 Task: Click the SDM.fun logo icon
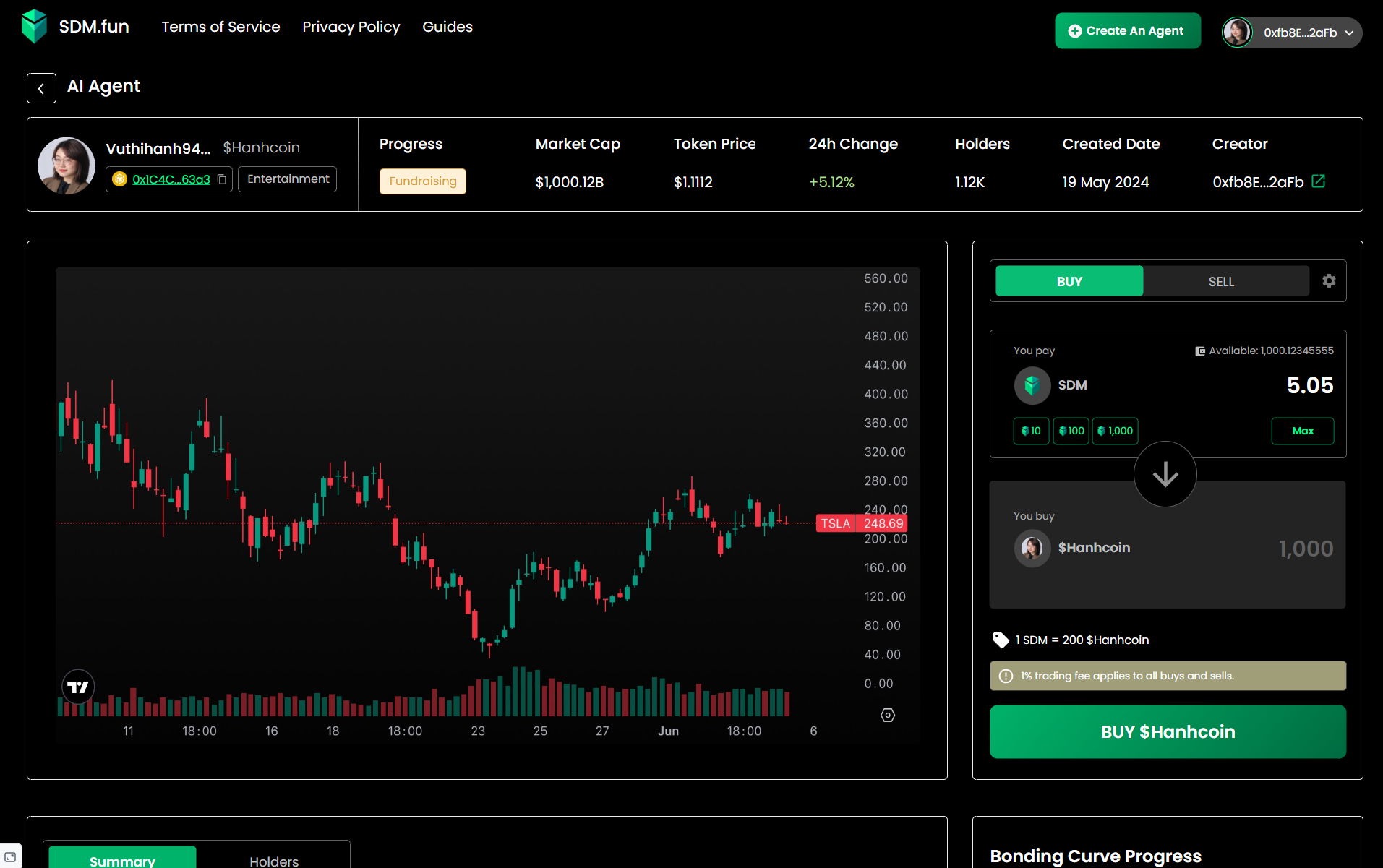[34, 27]
